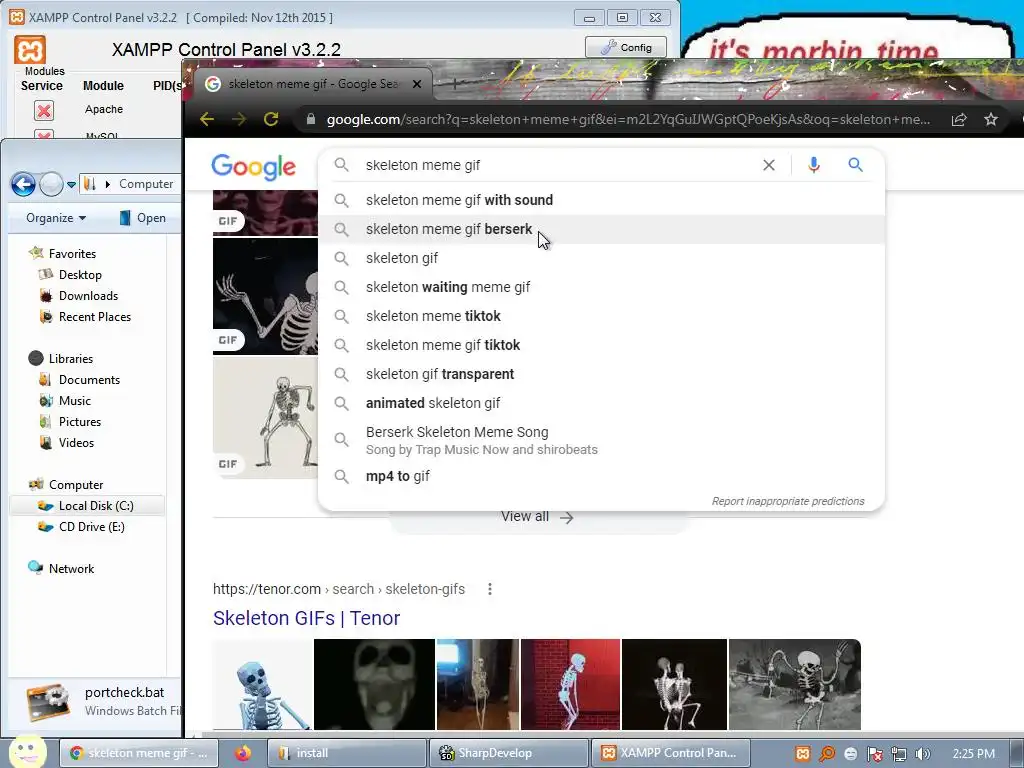The image size is (1024, 768).
Task: Click the Google logo
Action: point(253,167)
